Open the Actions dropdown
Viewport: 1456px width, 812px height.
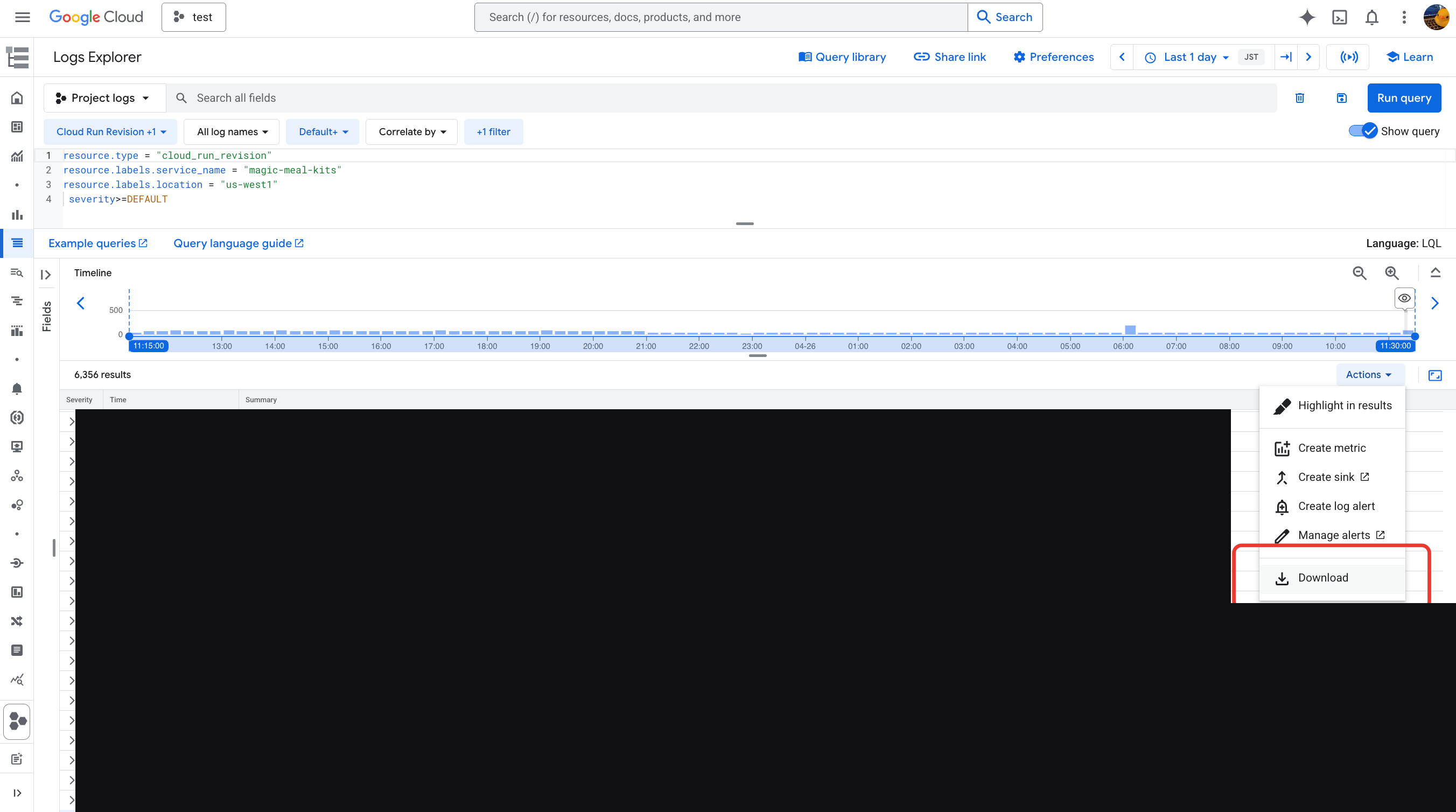point(1369,375)
